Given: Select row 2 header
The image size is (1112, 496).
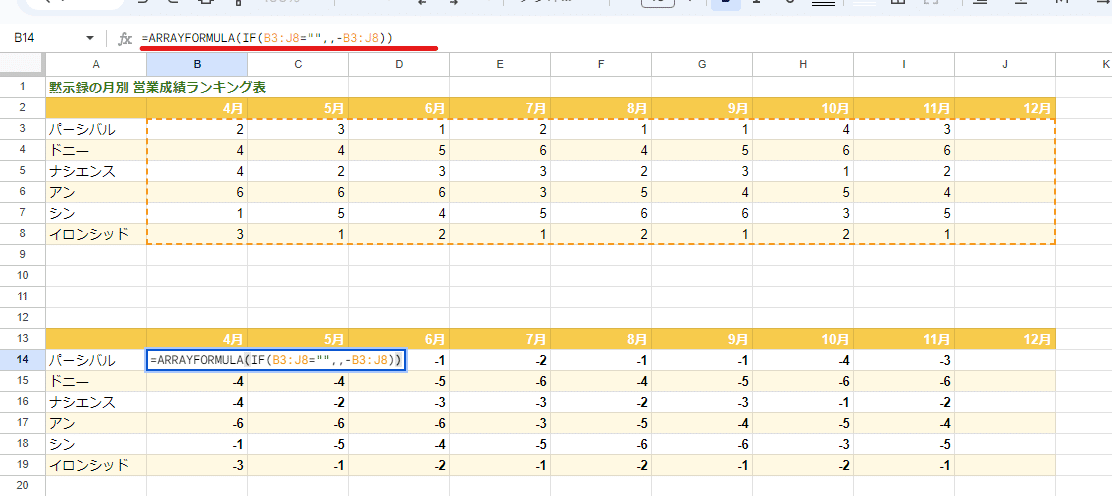Looking at the screenshot, I should click(x=23, y=108).
